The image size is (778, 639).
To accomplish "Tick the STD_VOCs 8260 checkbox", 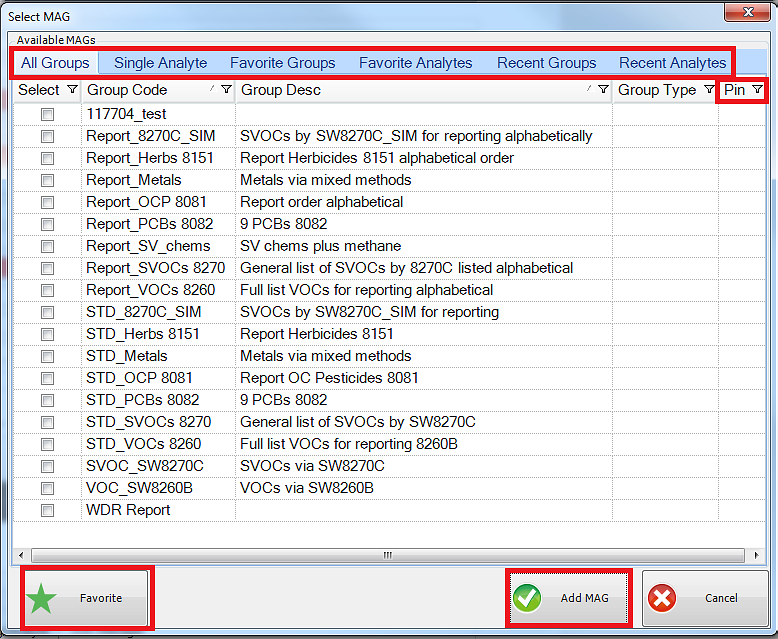I will click(x=47, y=444).
